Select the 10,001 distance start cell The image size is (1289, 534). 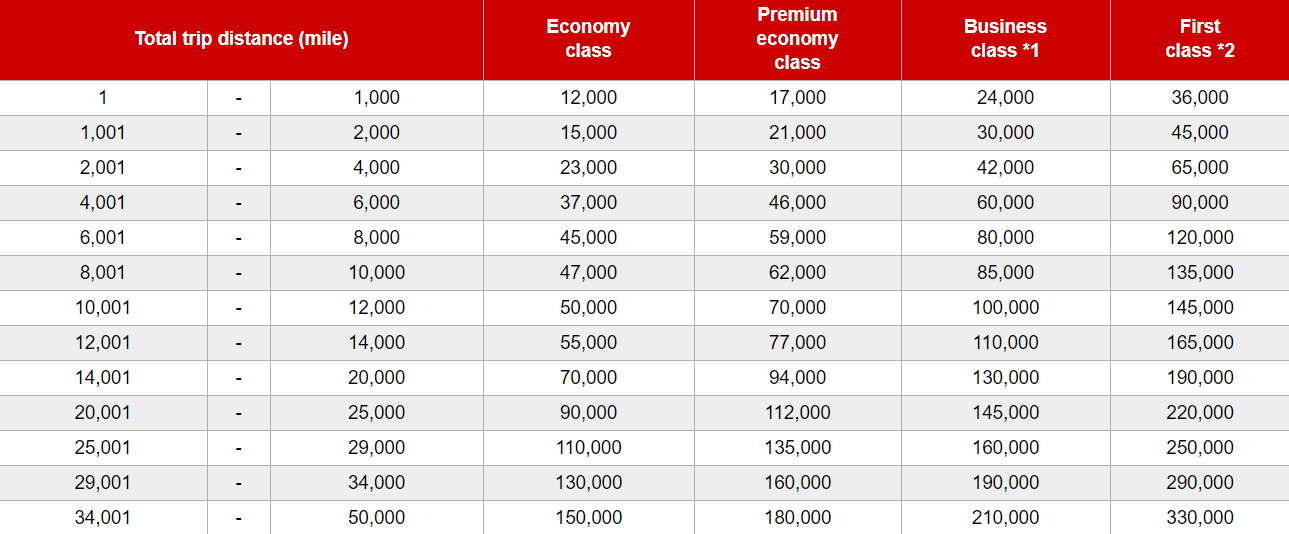pyautogui.click(x=103, y=308)
